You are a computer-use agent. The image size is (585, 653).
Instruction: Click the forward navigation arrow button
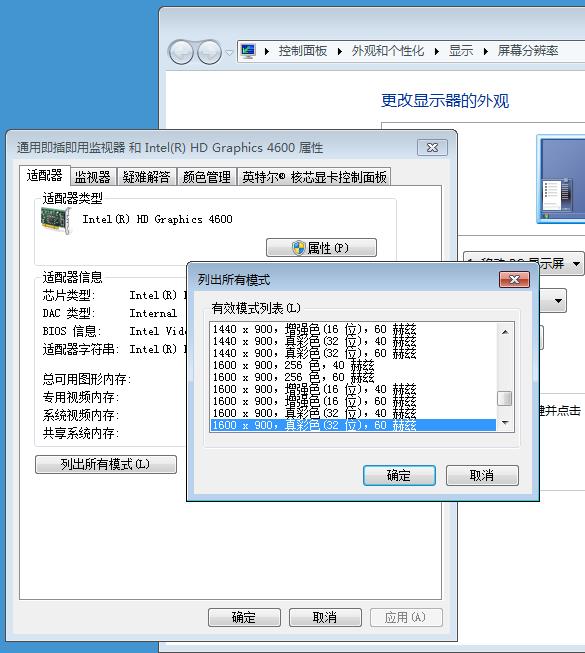209,52
